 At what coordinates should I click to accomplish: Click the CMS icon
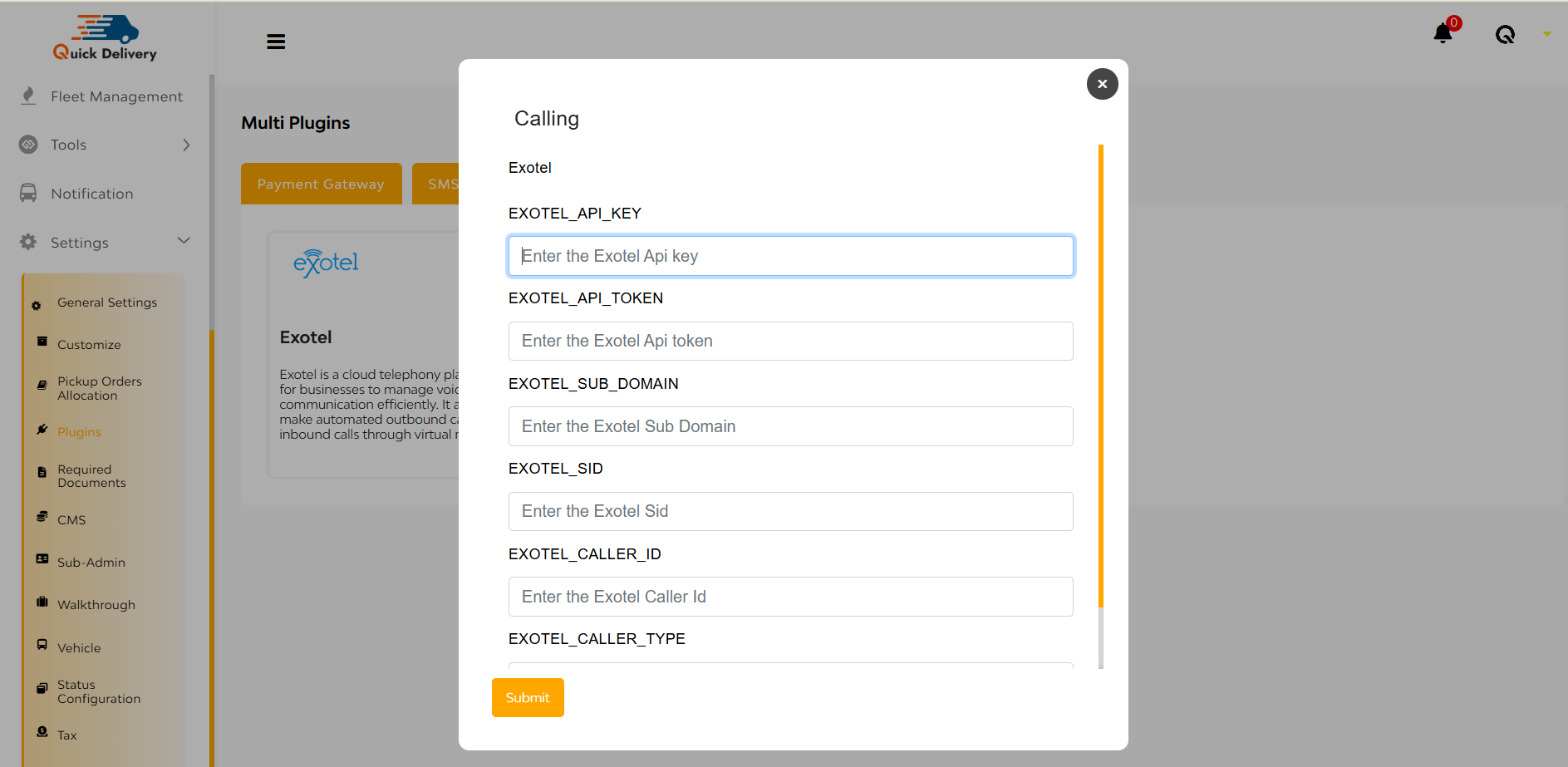coord(42,516)
